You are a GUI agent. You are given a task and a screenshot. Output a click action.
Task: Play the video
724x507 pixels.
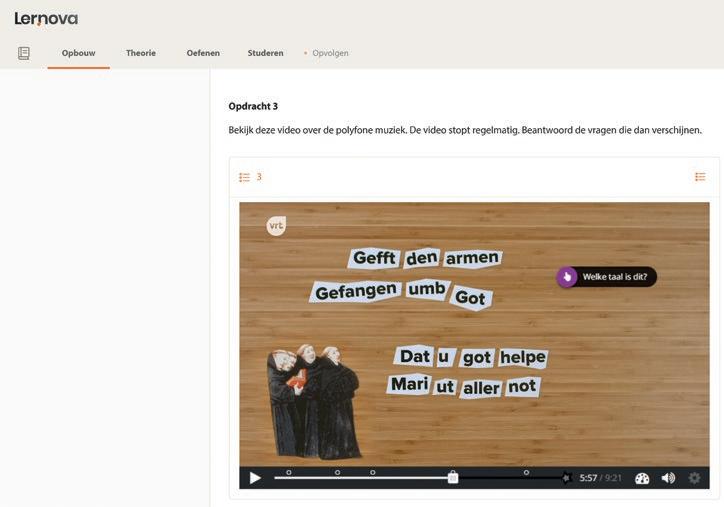pos(255,478)
